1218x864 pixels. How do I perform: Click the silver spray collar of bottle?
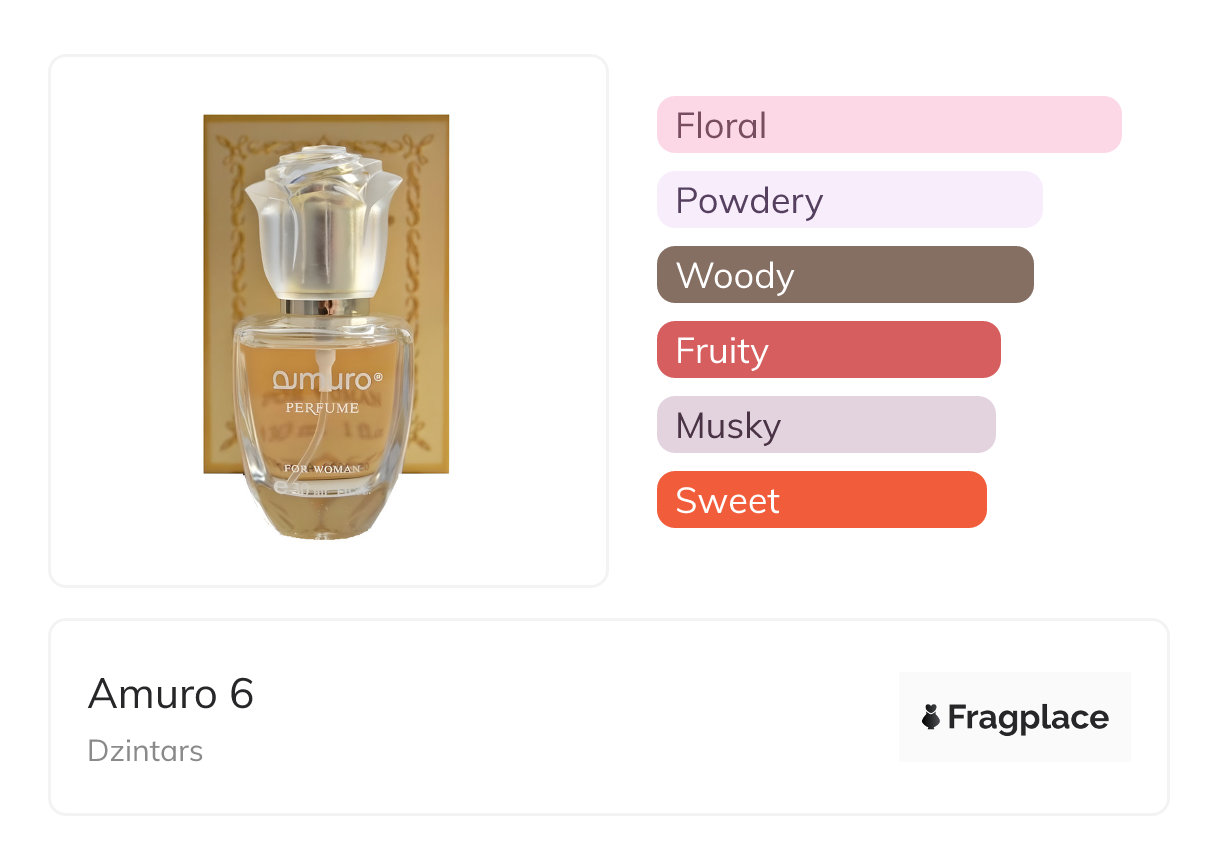tap(325, 305)
